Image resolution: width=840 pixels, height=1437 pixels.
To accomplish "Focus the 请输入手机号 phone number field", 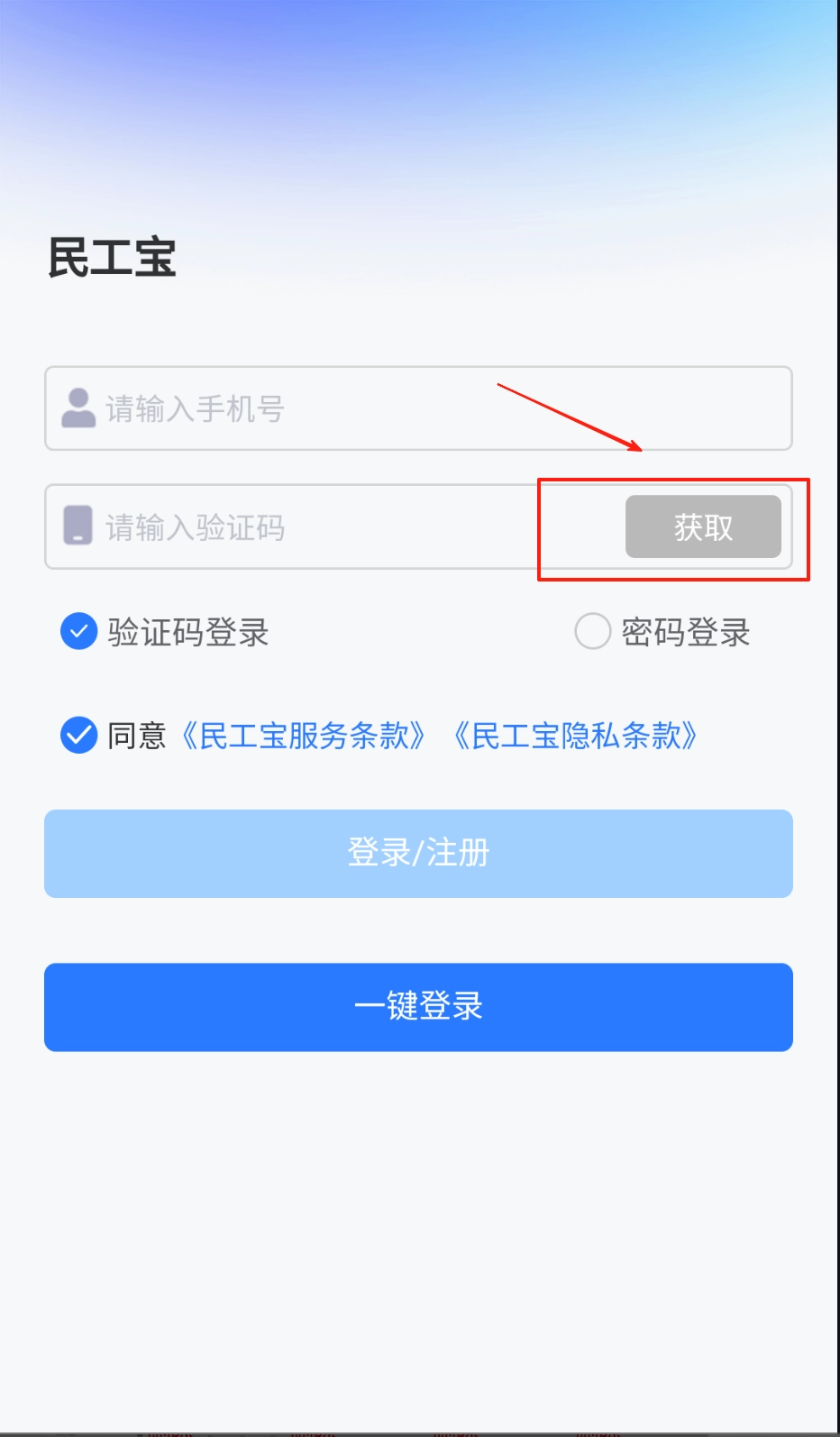I will (x=418, y=408).
